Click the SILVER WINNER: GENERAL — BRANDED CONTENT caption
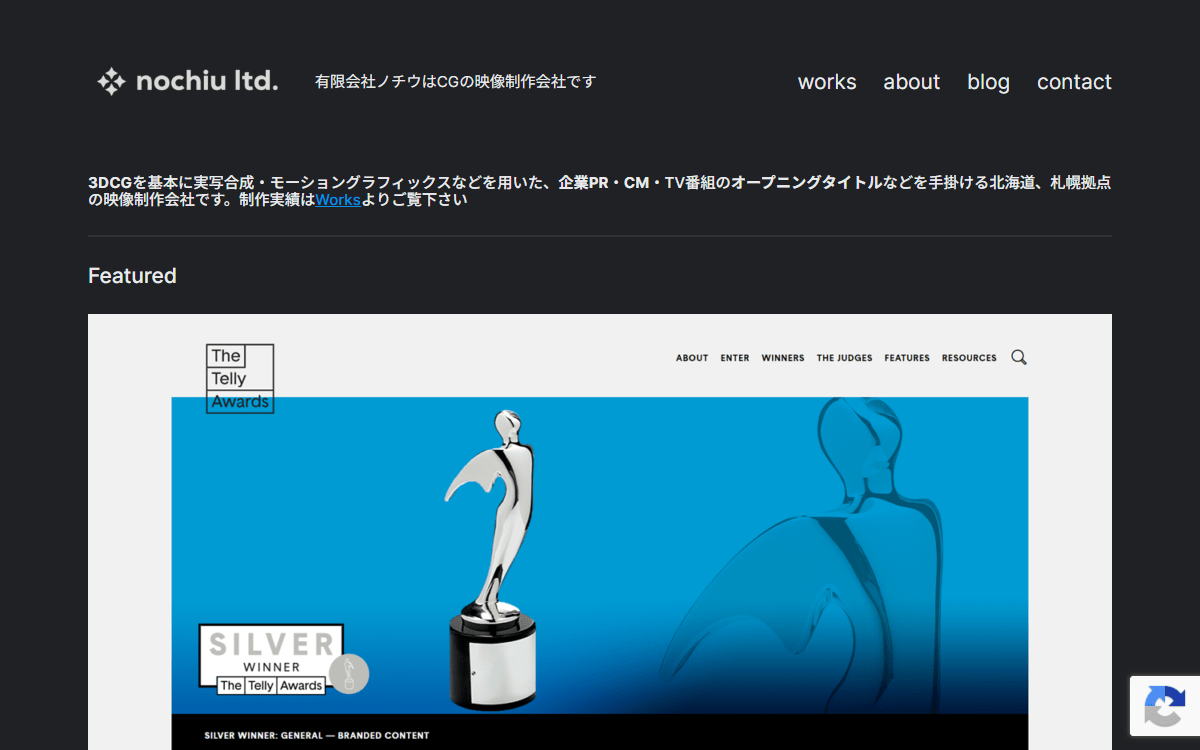This screenshot has height=750, width=1200. click(x=317, y=735)
